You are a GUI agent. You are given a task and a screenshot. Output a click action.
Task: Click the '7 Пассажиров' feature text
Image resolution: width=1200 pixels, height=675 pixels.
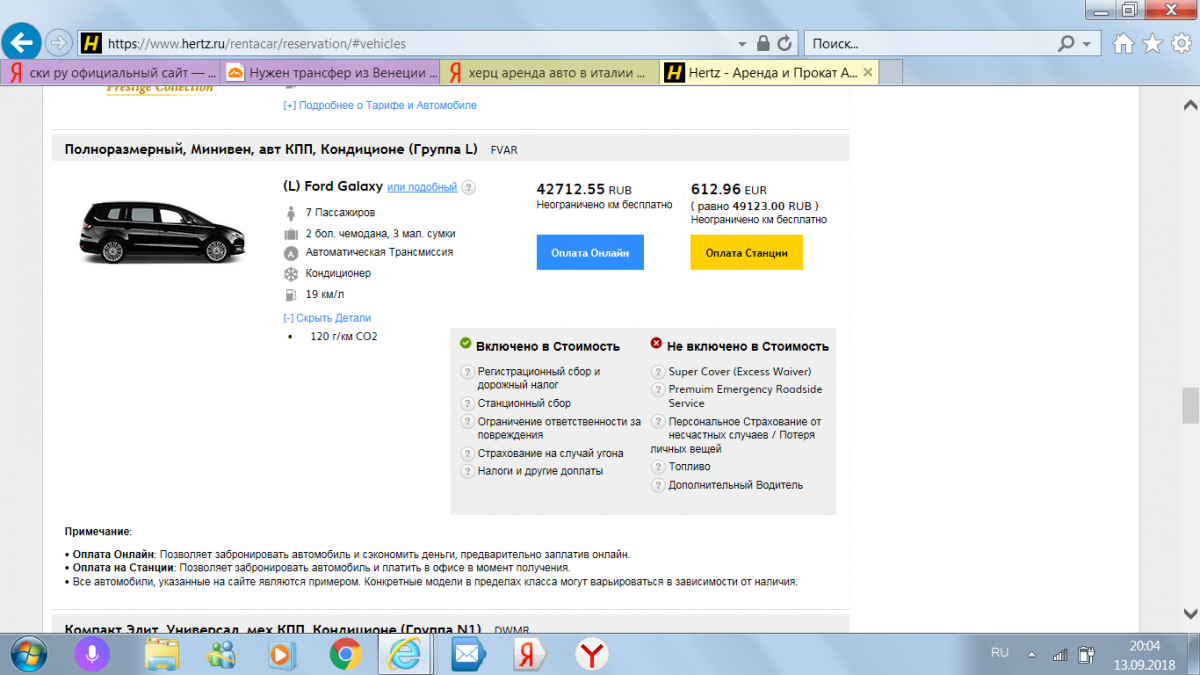pos(340,213)
